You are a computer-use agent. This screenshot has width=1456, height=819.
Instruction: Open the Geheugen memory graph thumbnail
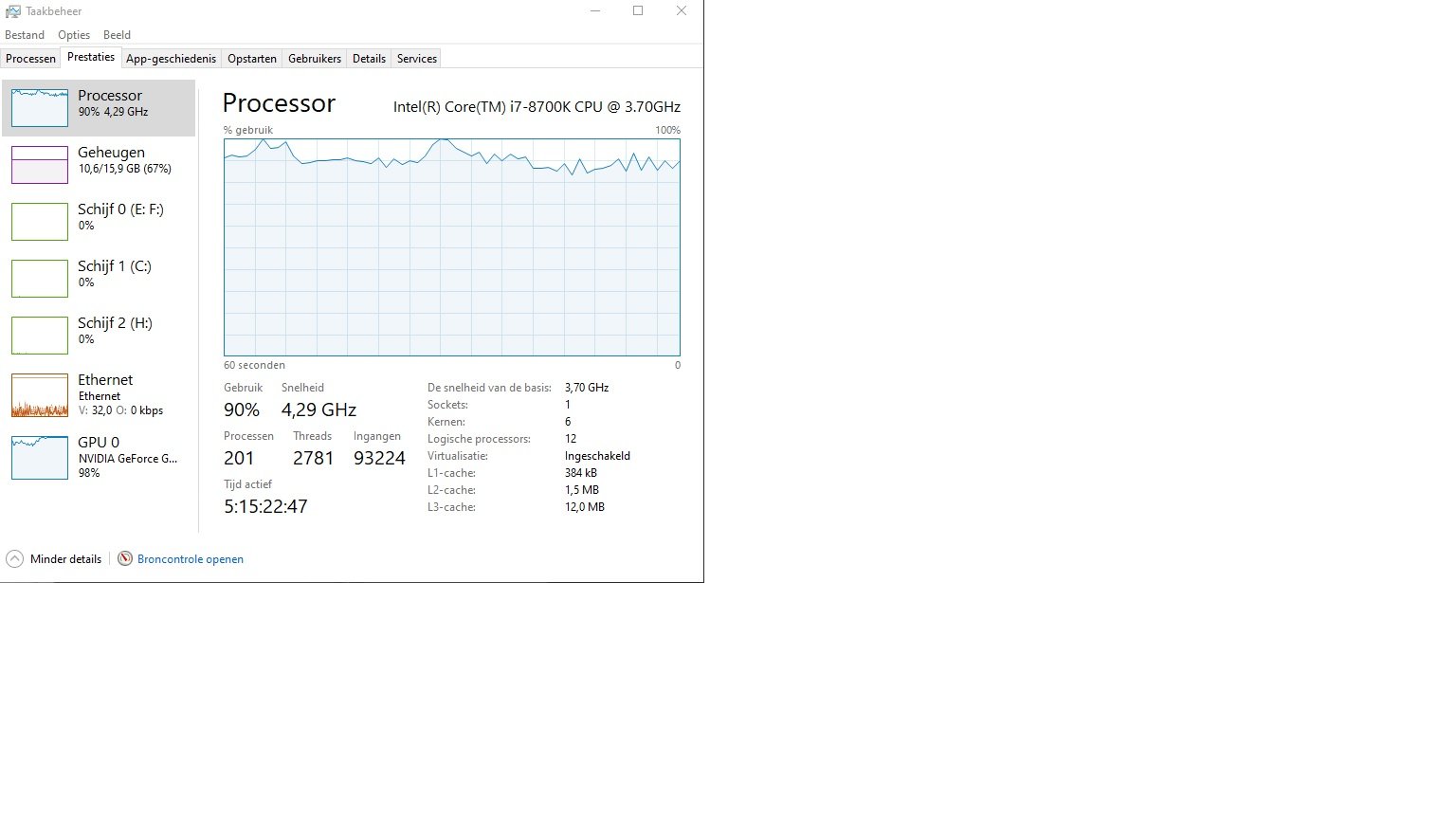click(40, 165)
